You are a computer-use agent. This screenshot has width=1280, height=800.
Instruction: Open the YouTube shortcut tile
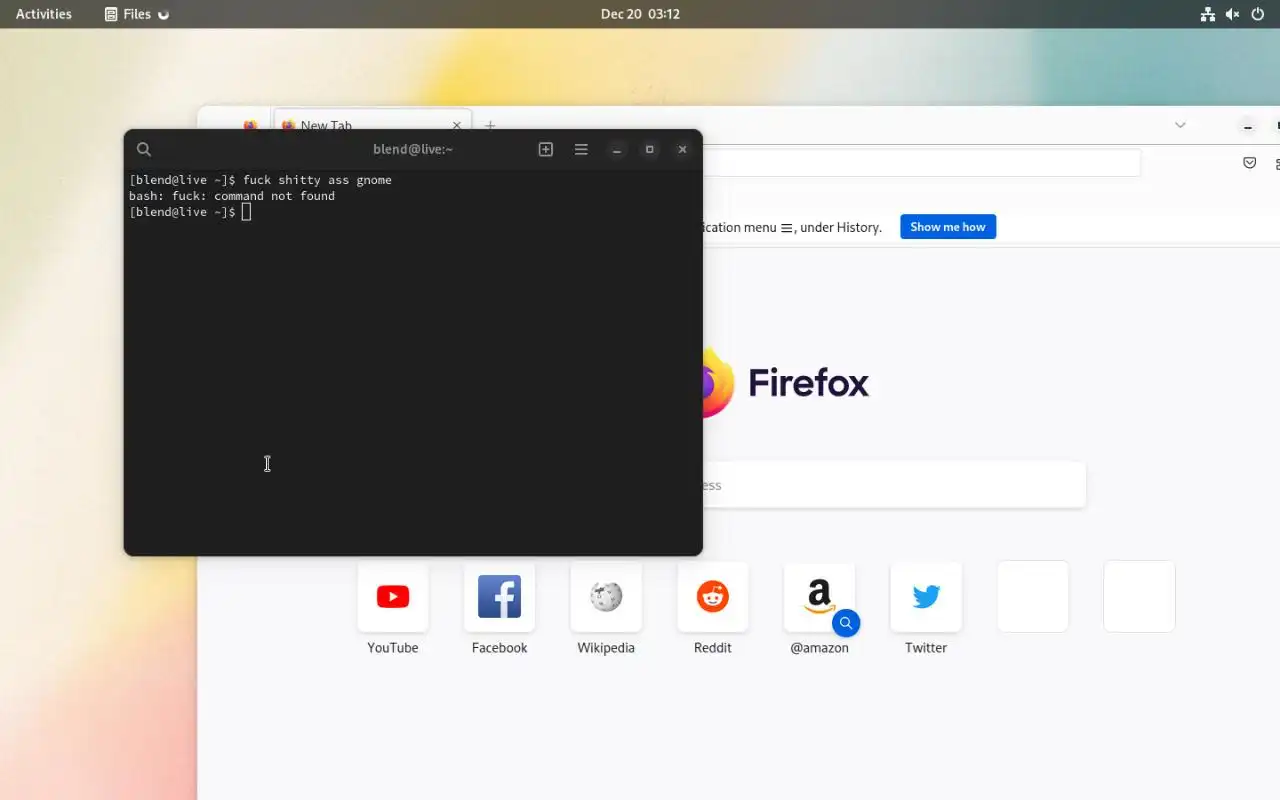[393, 597]
